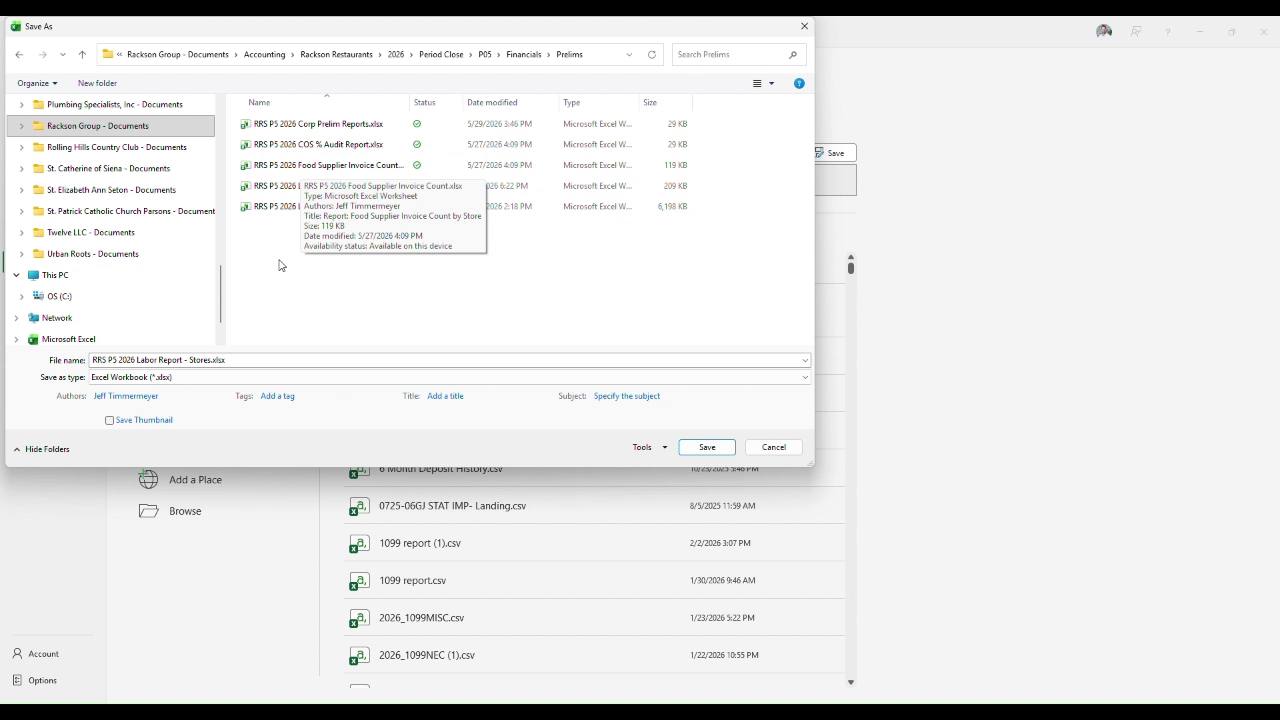Open the view options dropdown arrow

coord(771,84)
